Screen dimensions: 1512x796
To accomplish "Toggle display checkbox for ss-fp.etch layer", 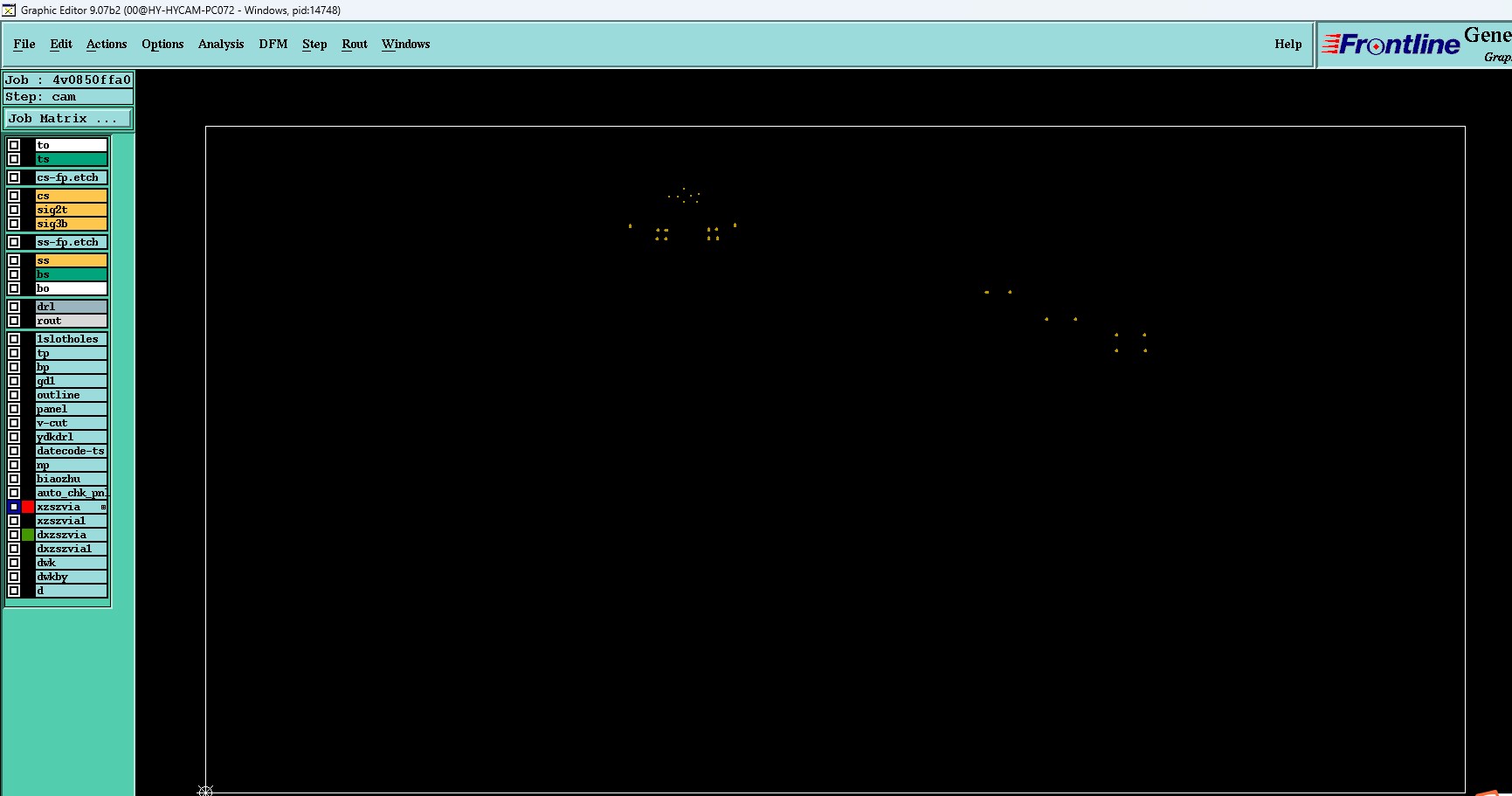I will tap(14, 242).
